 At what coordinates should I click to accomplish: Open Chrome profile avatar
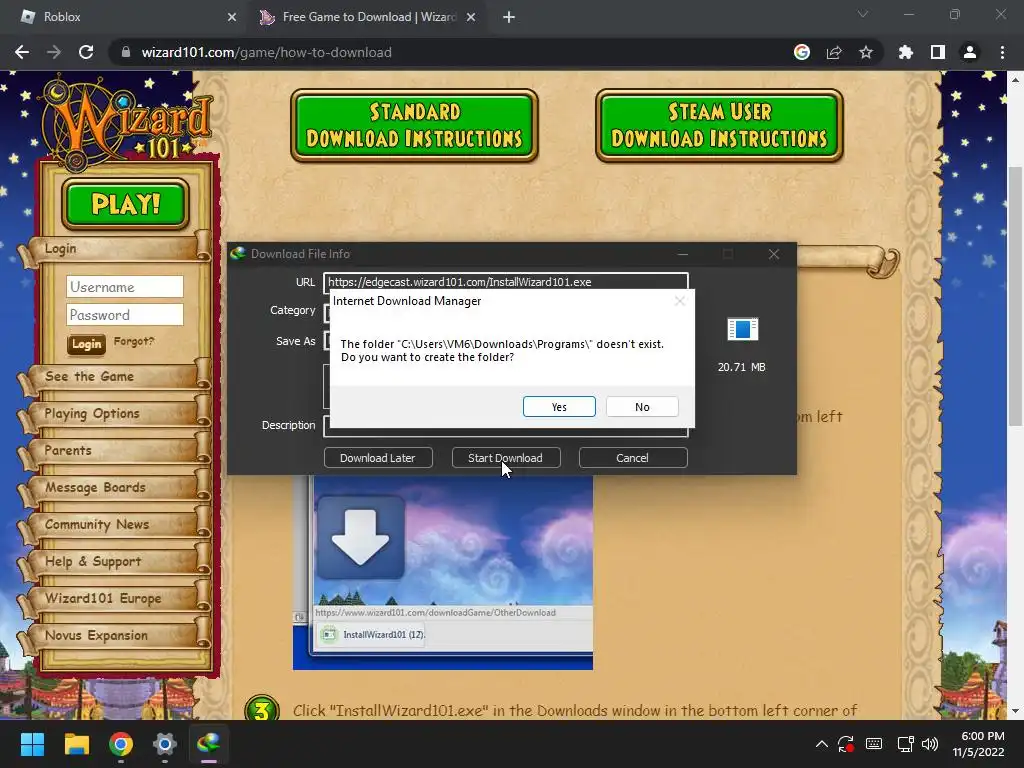coord(970,52)
